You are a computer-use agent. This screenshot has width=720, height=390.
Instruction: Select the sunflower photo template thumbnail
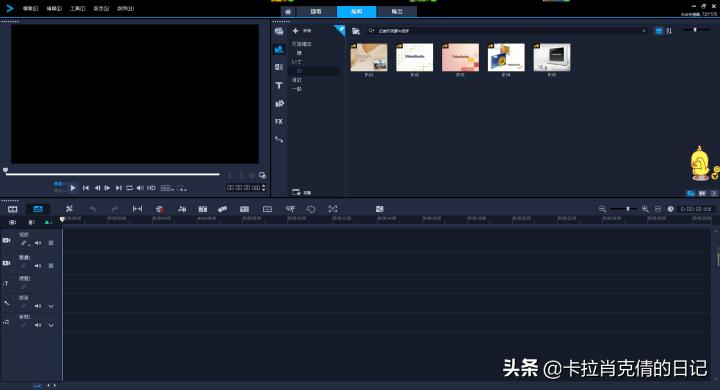(506, 57)
